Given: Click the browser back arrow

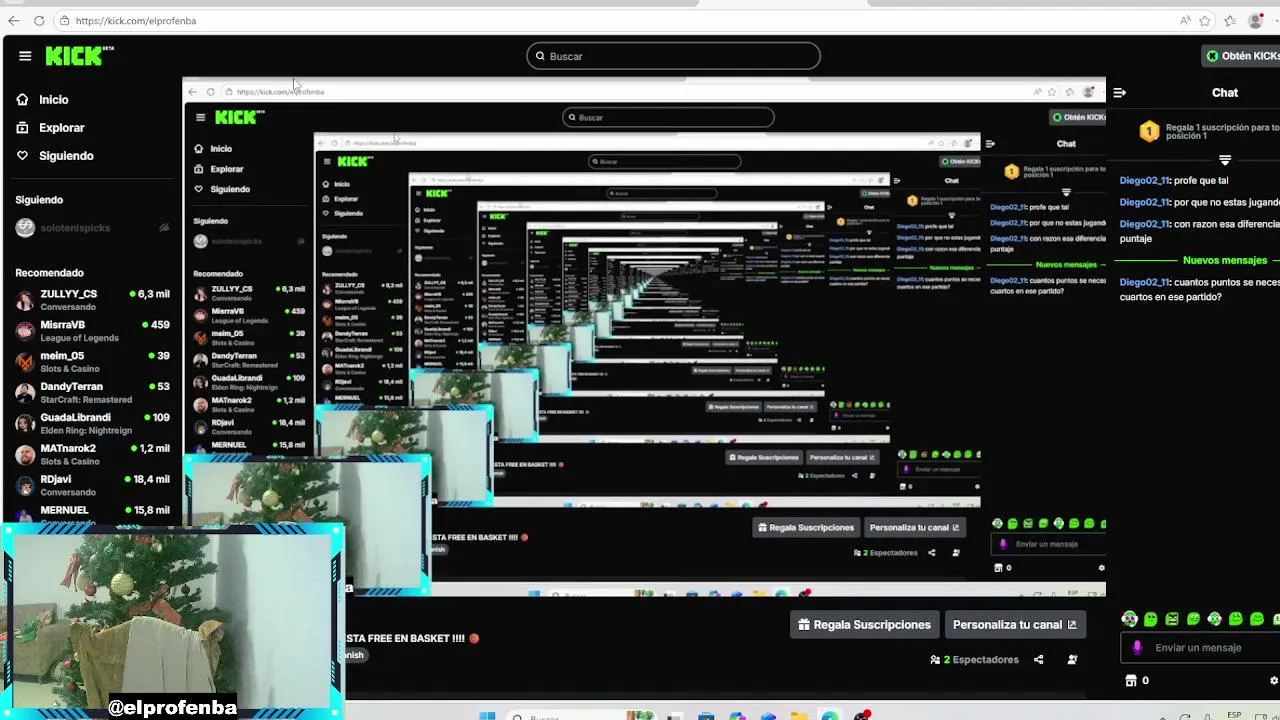Looking at the screenshot, I should tap(14, 20).
